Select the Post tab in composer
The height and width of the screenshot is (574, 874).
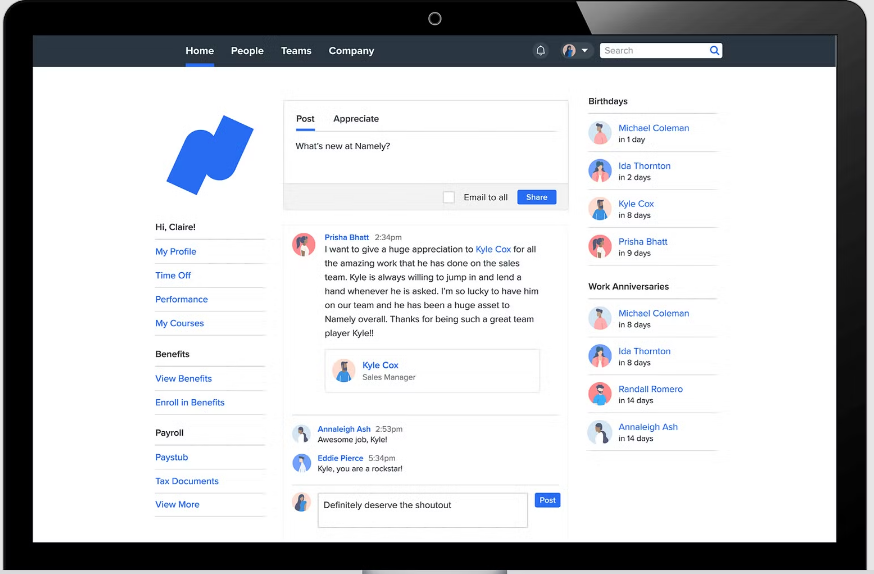(x=305, y=119)
